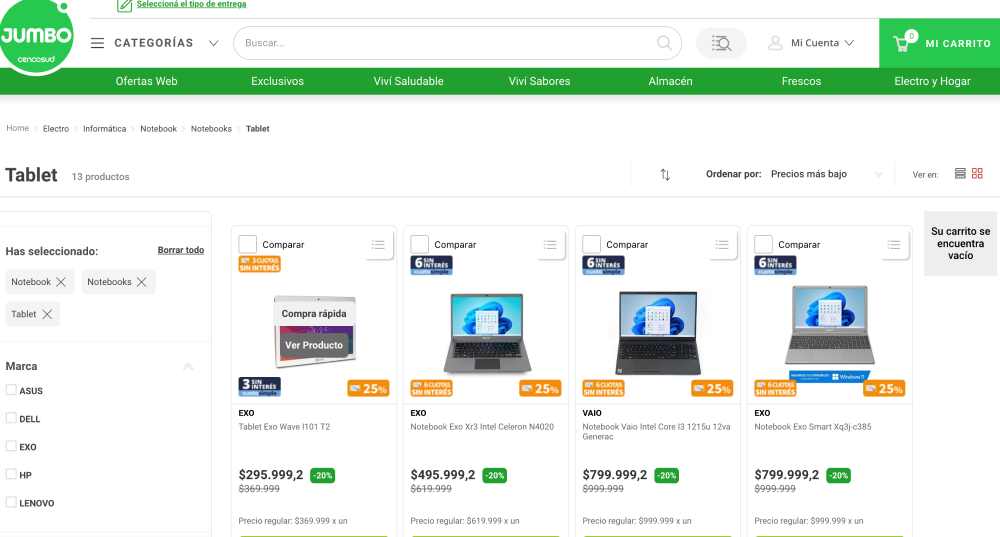The width and height of the screenshot is (1000, 537).
Task: Open the Viví Sabores menu
Action: [540, 81]
